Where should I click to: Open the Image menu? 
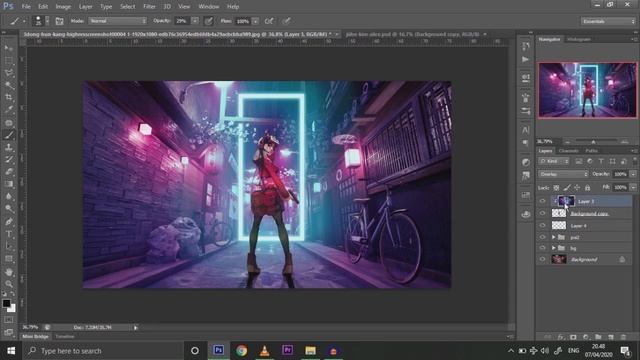click(x=63, y=7)
